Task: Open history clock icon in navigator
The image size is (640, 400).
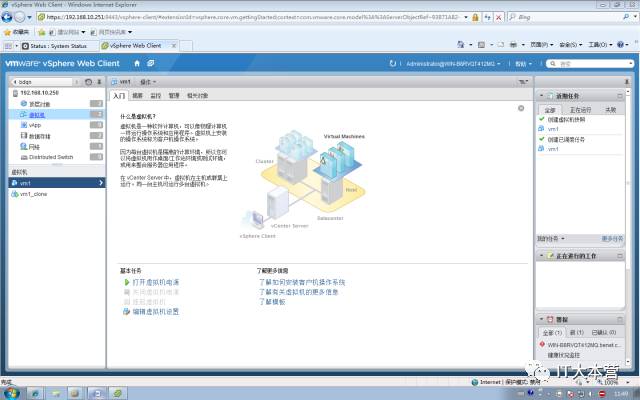Action: 89,82
